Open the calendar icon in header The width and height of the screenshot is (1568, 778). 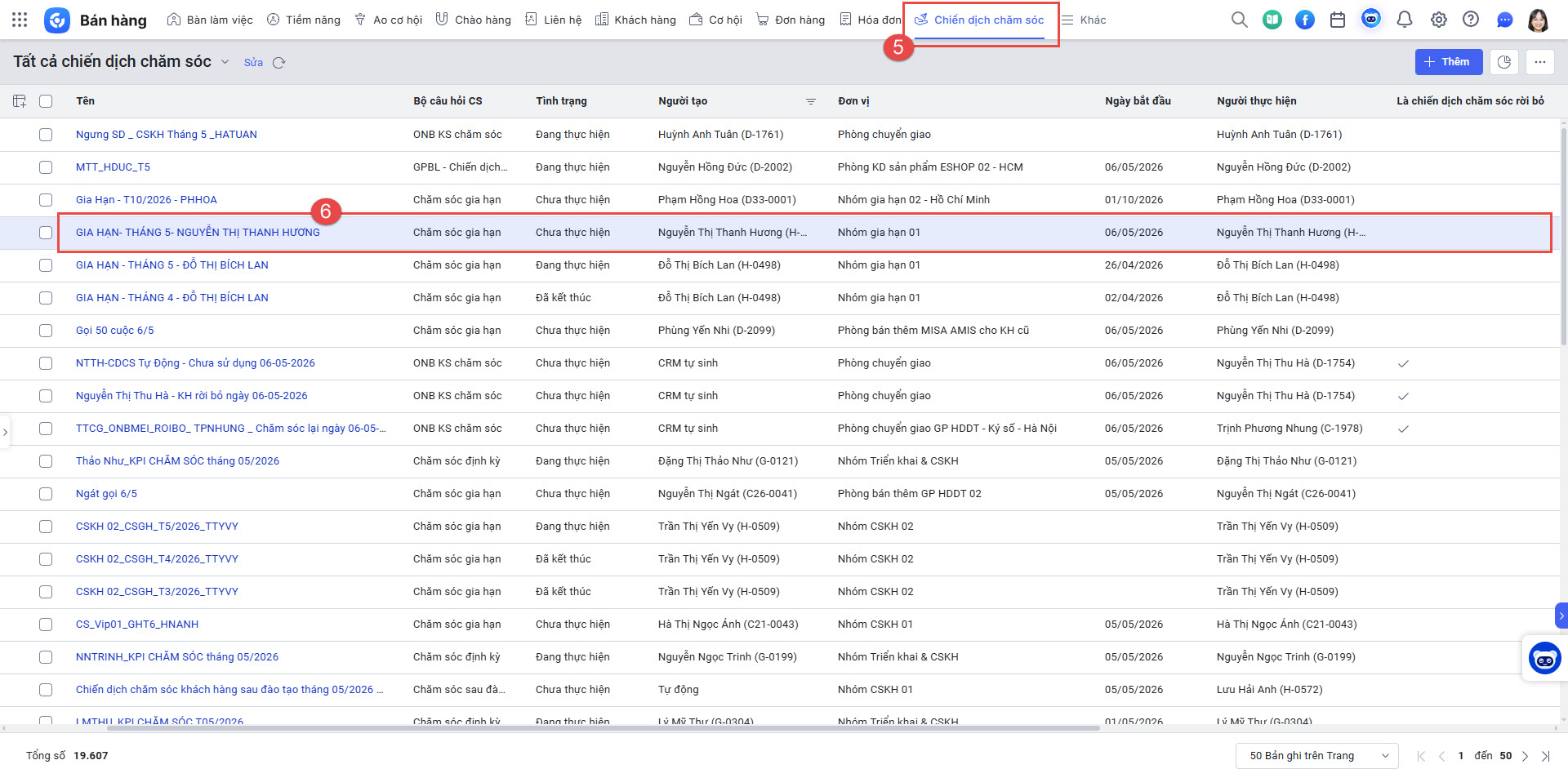[1338, 20]
